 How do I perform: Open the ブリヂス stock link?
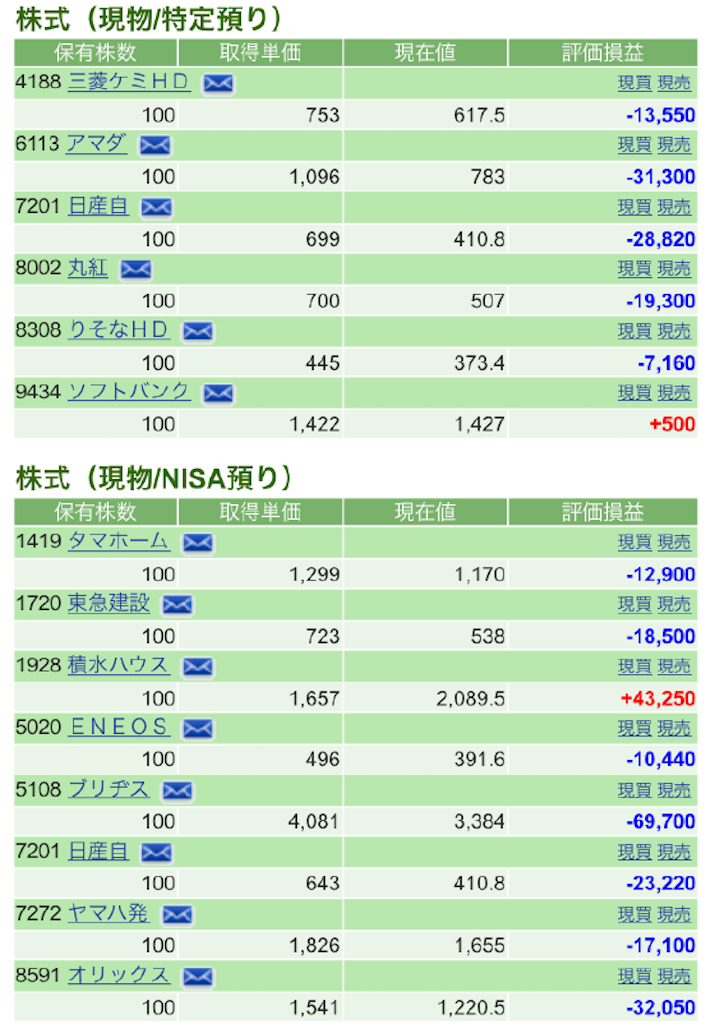pyautogui.click(x=109, y=789)
